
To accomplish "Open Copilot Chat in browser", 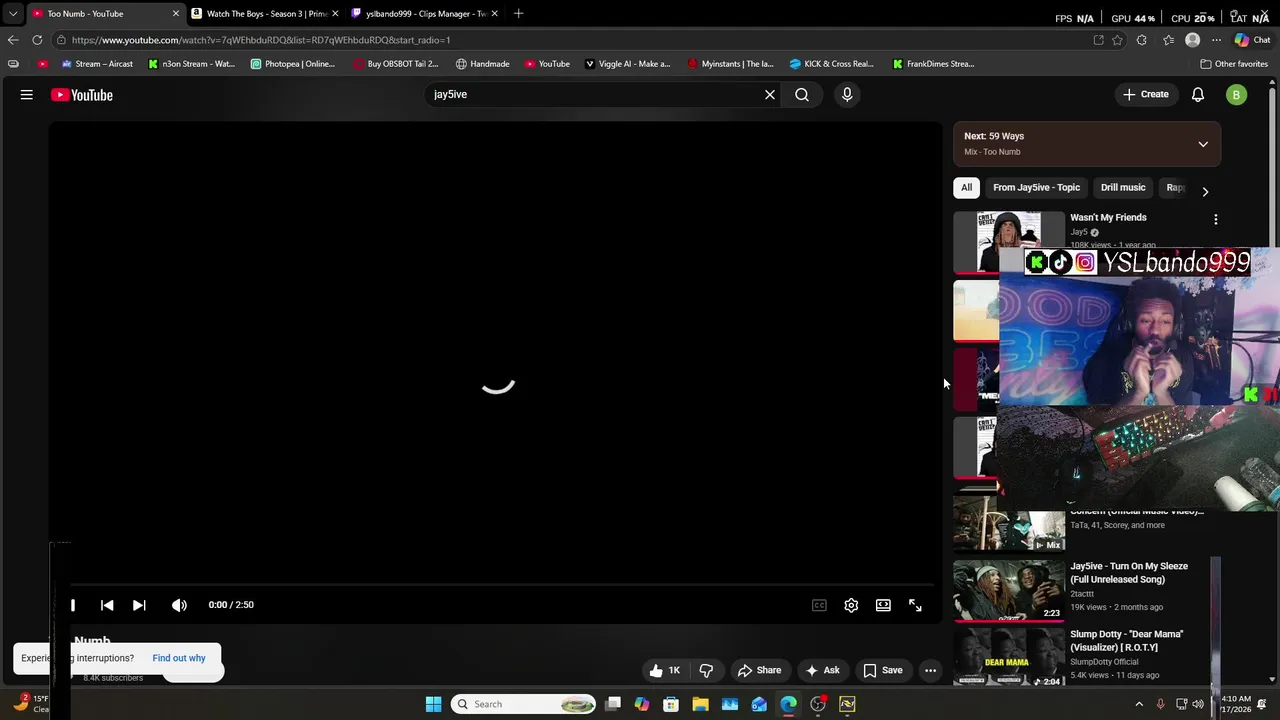I will click(x=1252, y=40).
